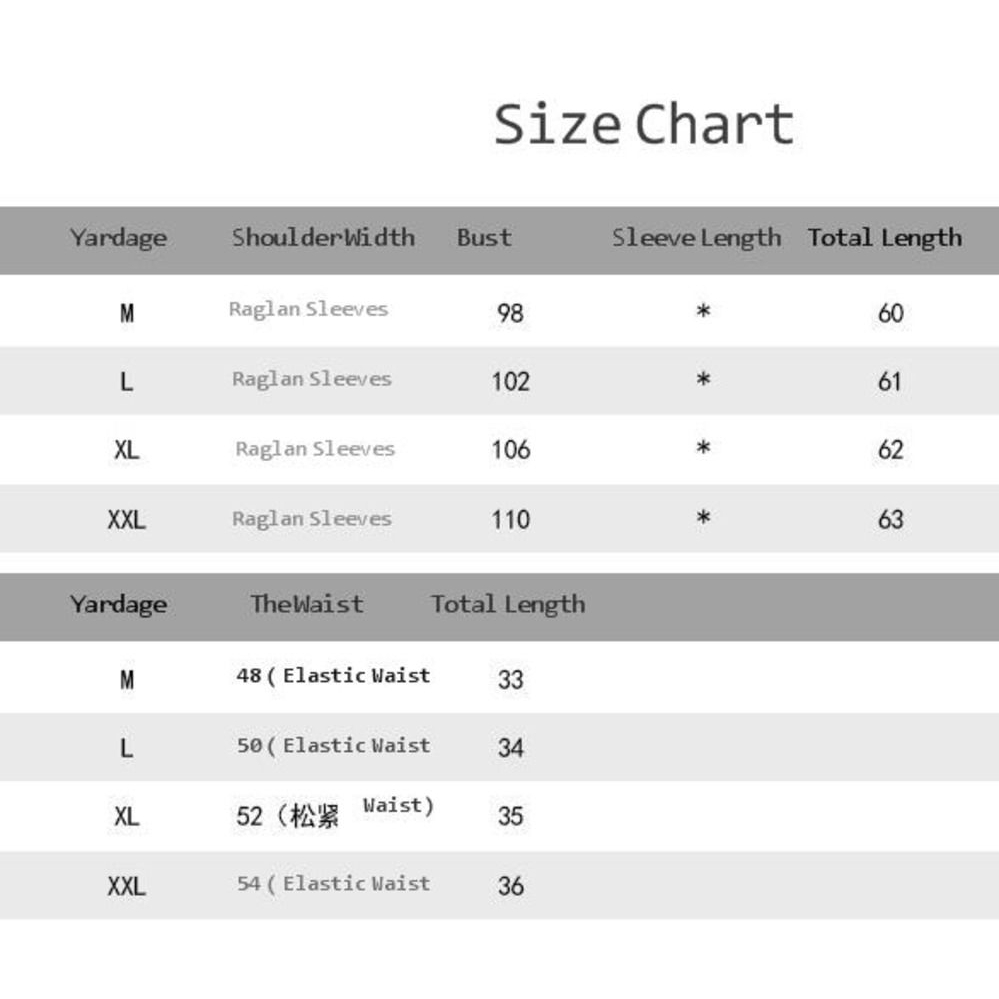
Task: Select the total length value 63
Action: [x=890, y=519]
